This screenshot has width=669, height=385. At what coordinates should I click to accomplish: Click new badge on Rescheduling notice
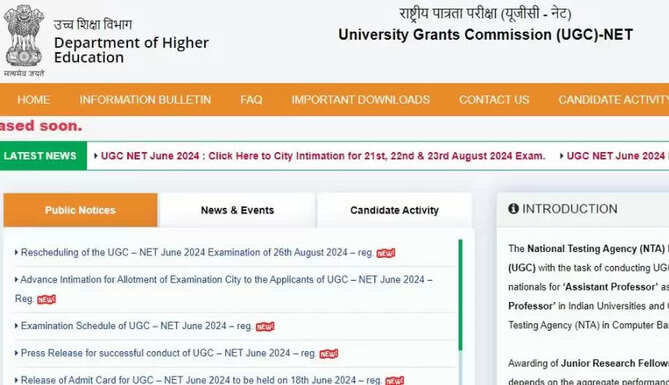click(x=386, y=253)
